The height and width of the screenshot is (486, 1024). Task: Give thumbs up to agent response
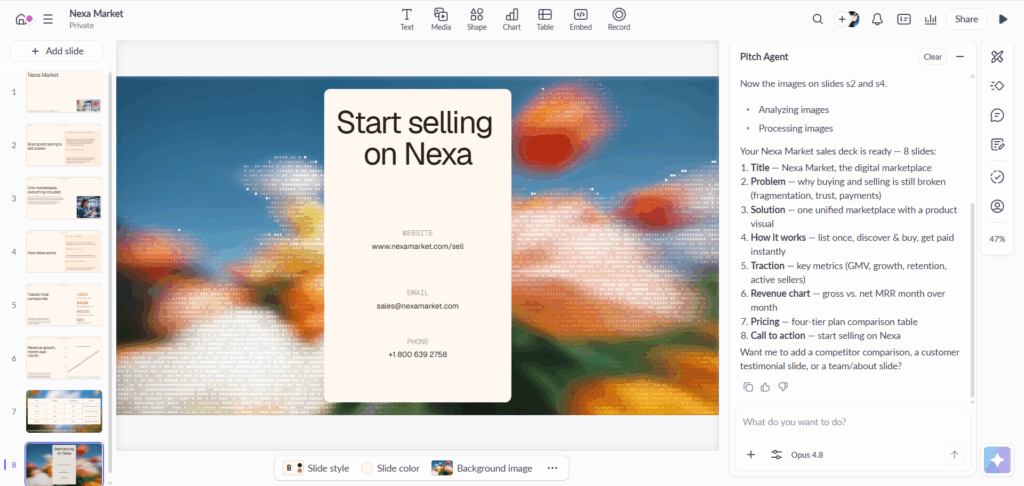coord(765,387)
